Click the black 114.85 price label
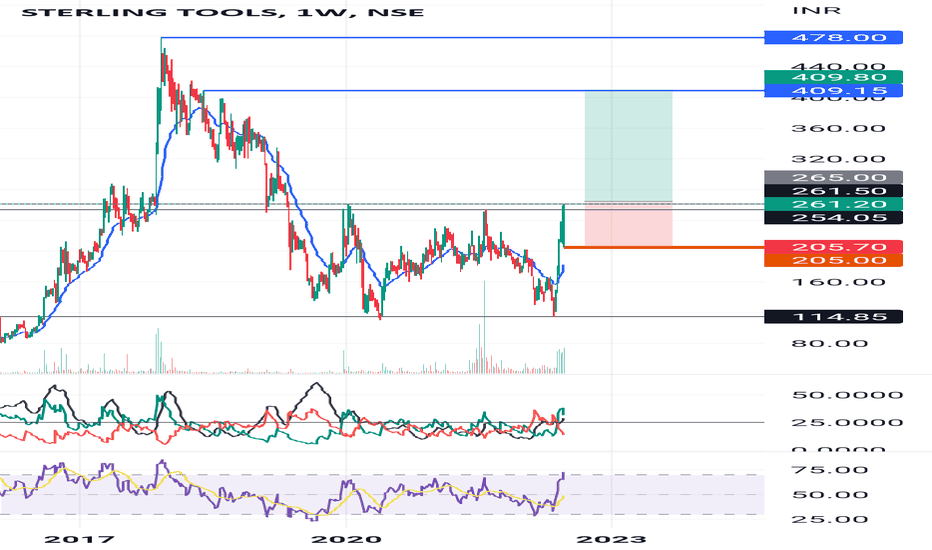 [x=833, y=317]
